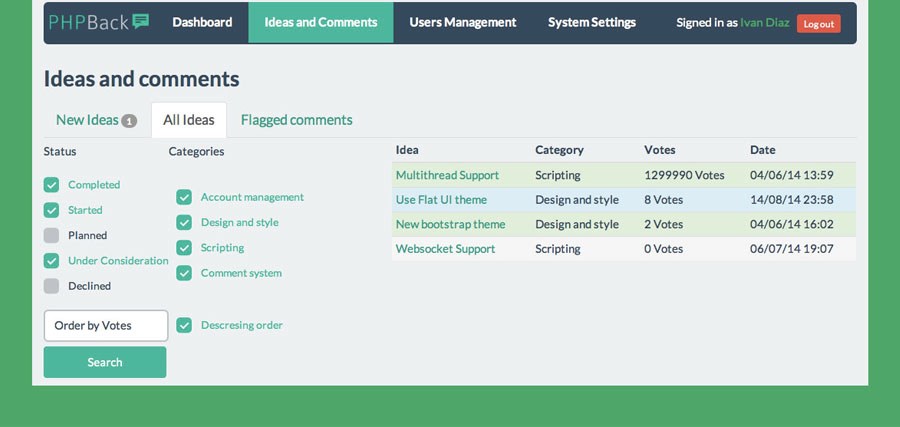Click the Date column header
Image resolution: width=900 pixels, height=427 pixels.
pyautogui.click(x=763, y=150)
